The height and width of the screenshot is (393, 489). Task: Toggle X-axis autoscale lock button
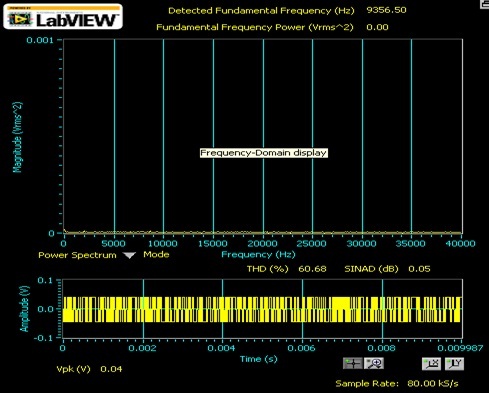tap(431, 364)
